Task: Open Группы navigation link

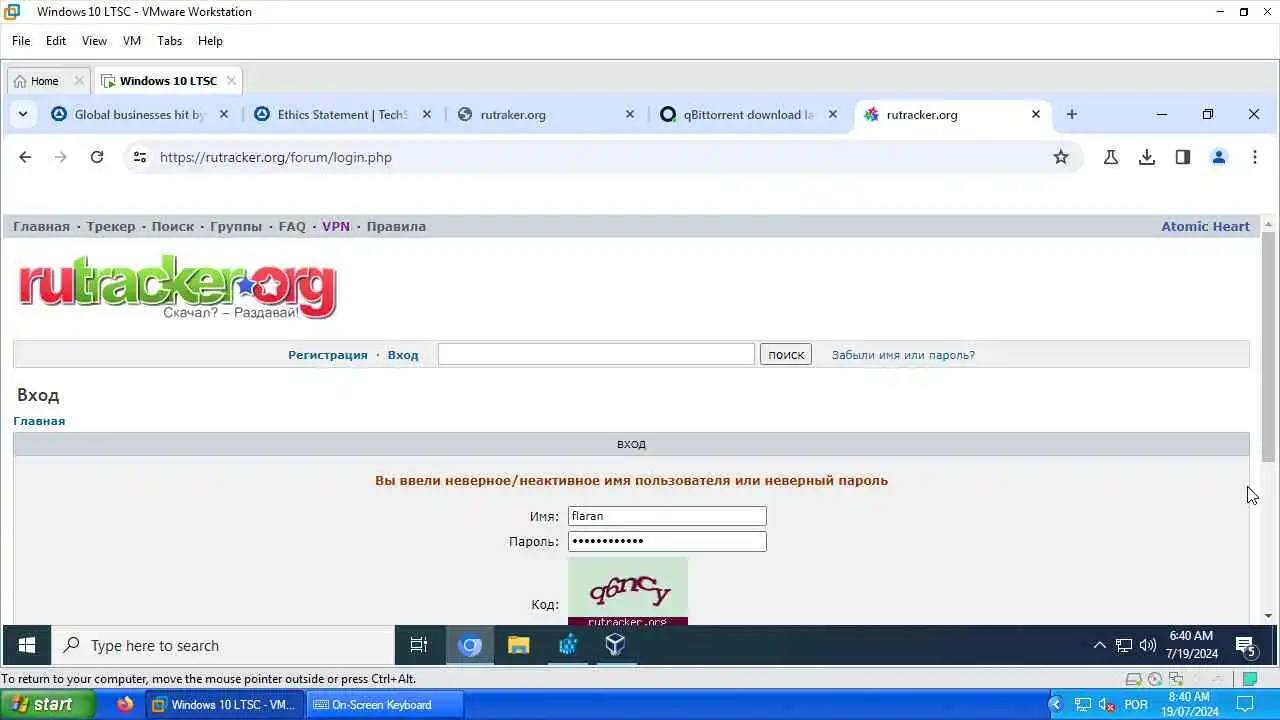Action: pyautogui.click(x=236, y=226)
